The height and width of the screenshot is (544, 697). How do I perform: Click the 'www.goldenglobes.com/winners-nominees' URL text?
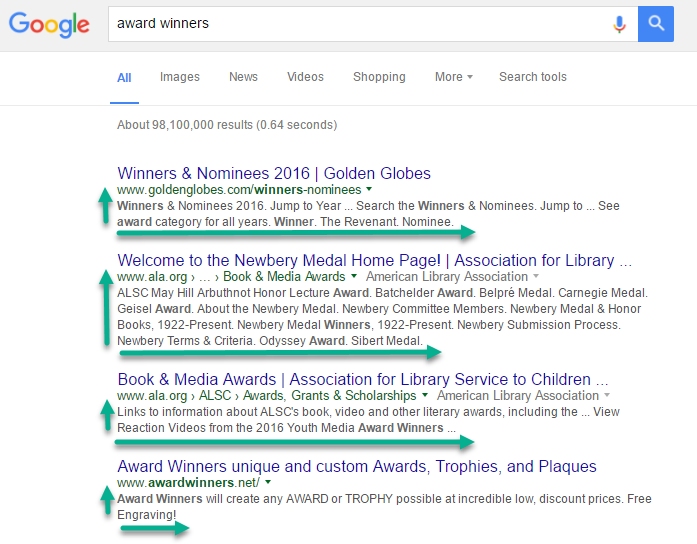click(239, 190)
